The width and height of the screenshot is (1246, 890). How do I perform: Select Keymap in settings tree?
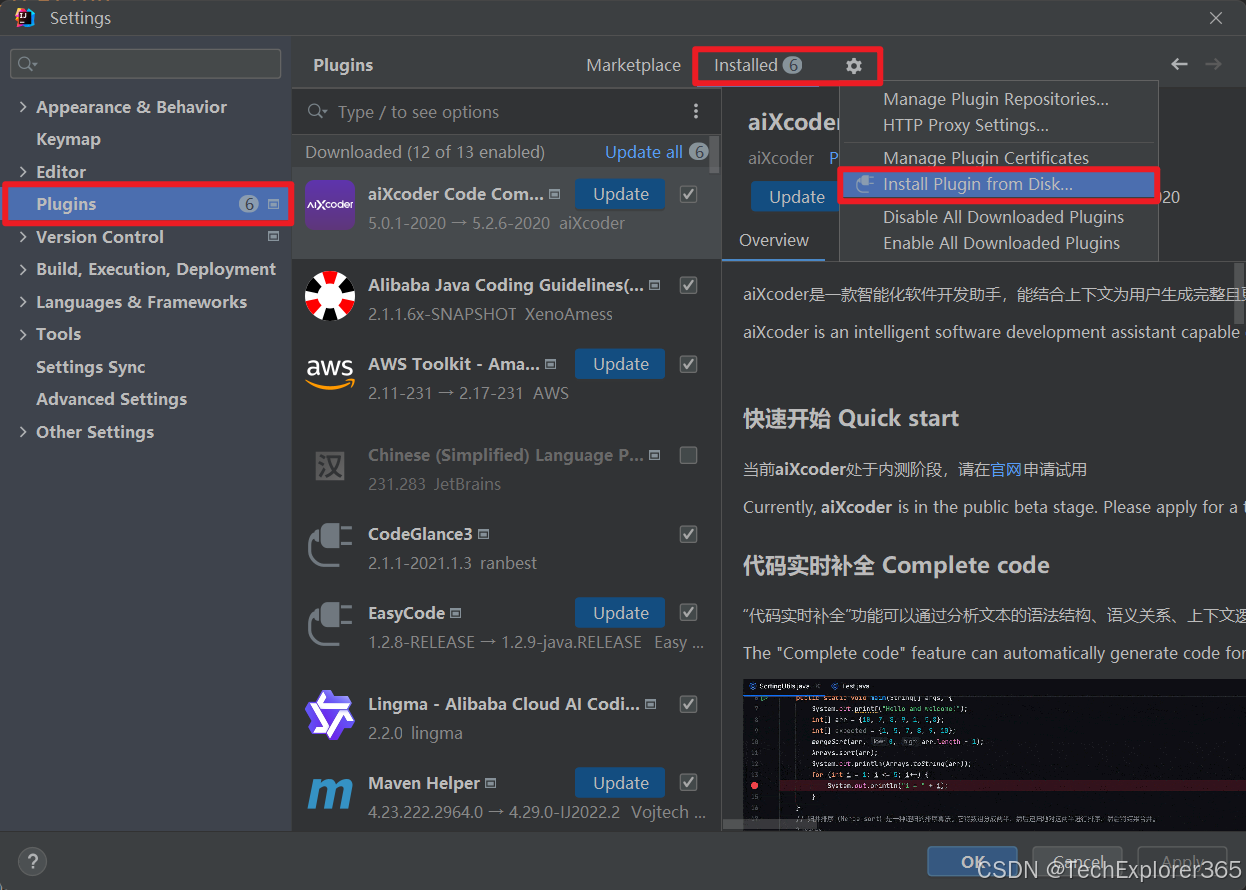pos(69,139)
